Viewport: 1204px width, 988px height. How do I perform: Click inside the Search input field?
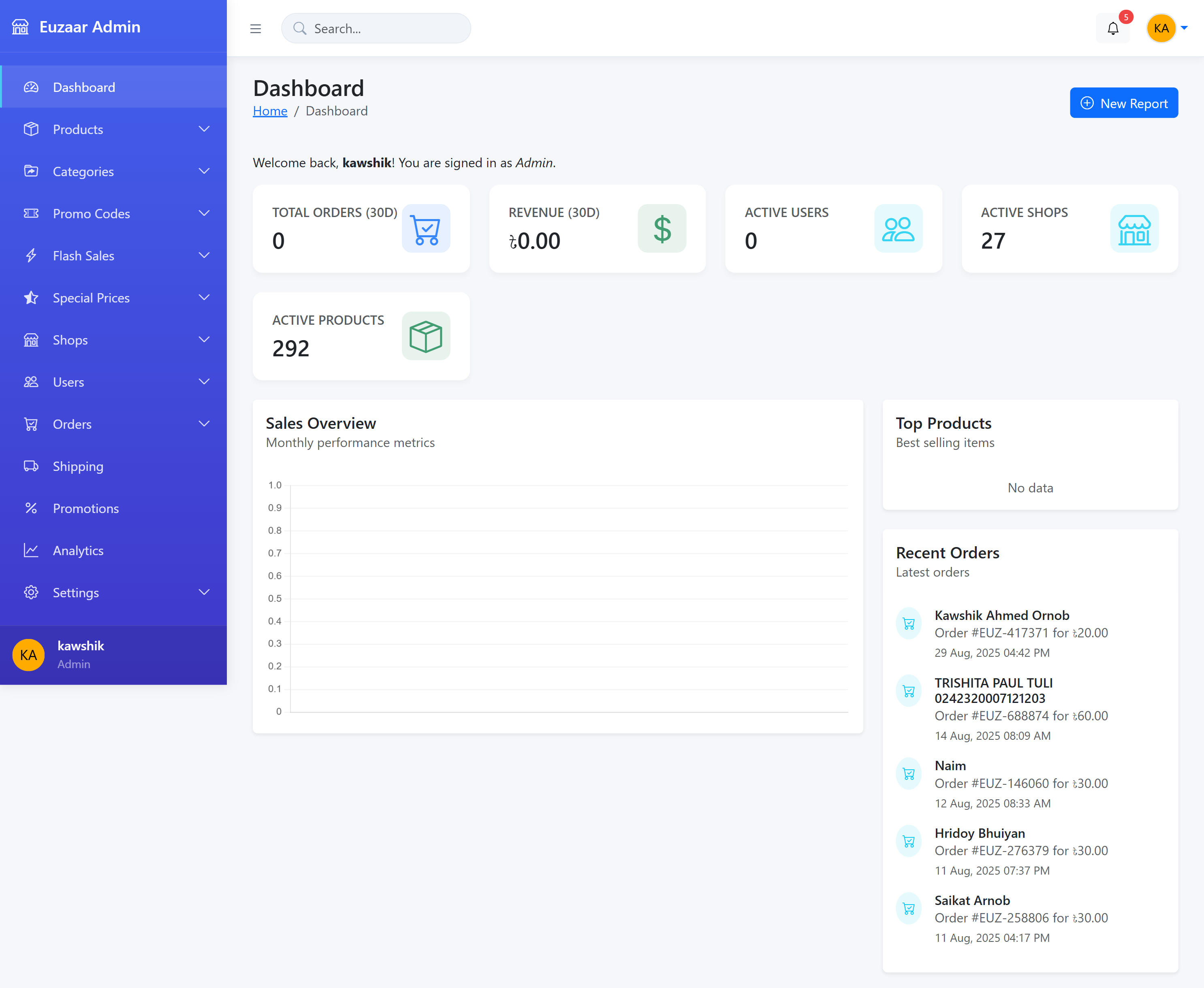click(x=376, y=28)
